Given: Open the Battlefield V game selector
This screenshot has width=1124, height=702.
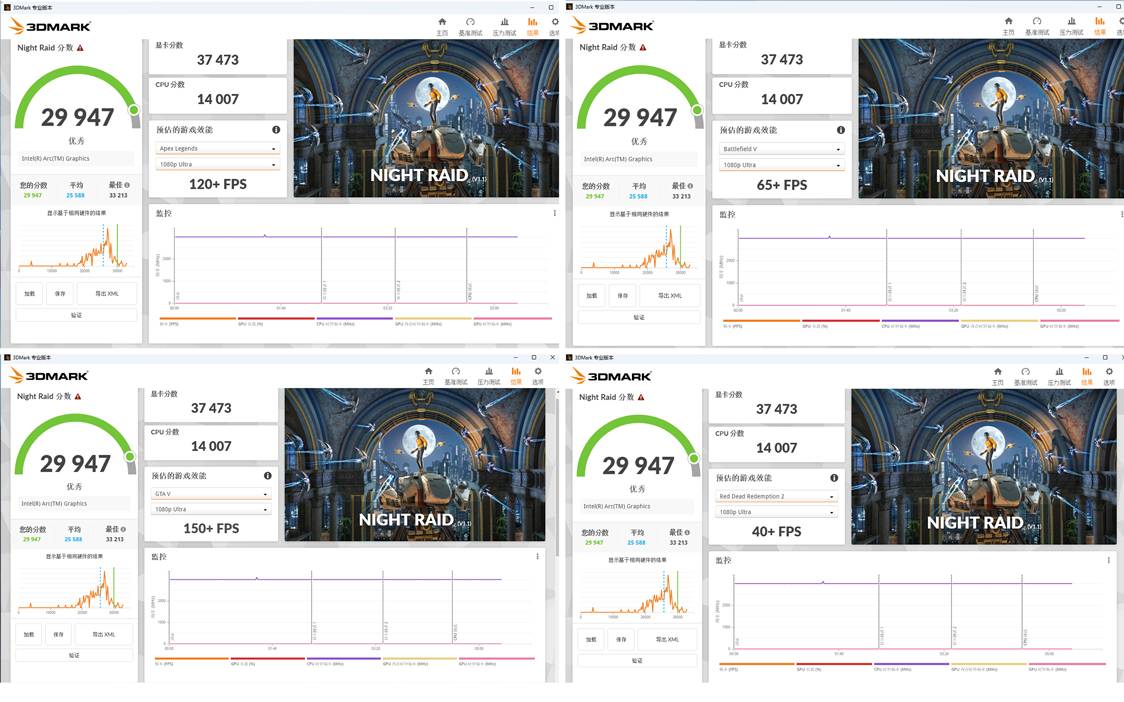Looking at the screenshot, I should coord(782,149).
